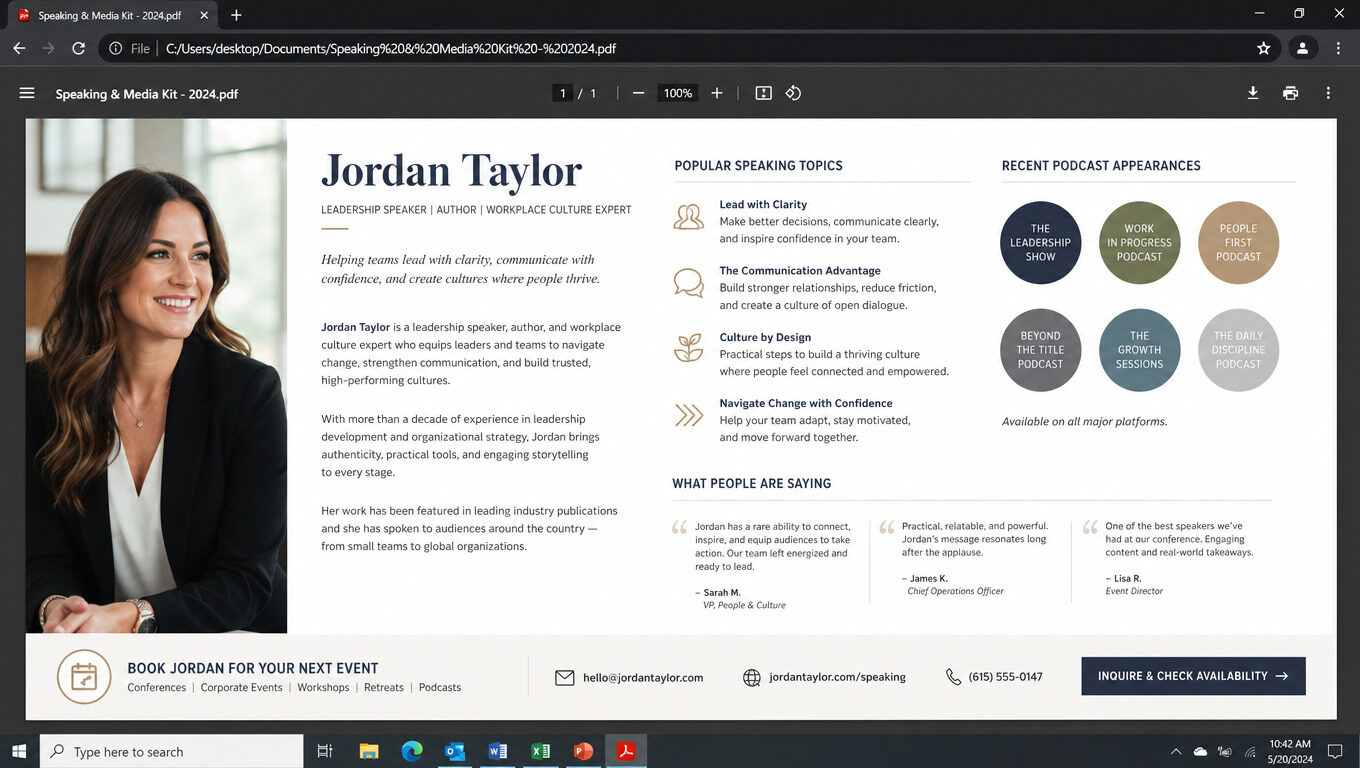
Task: Click the (615) 555-0147 phone number
Action: tap(1005, 677)
